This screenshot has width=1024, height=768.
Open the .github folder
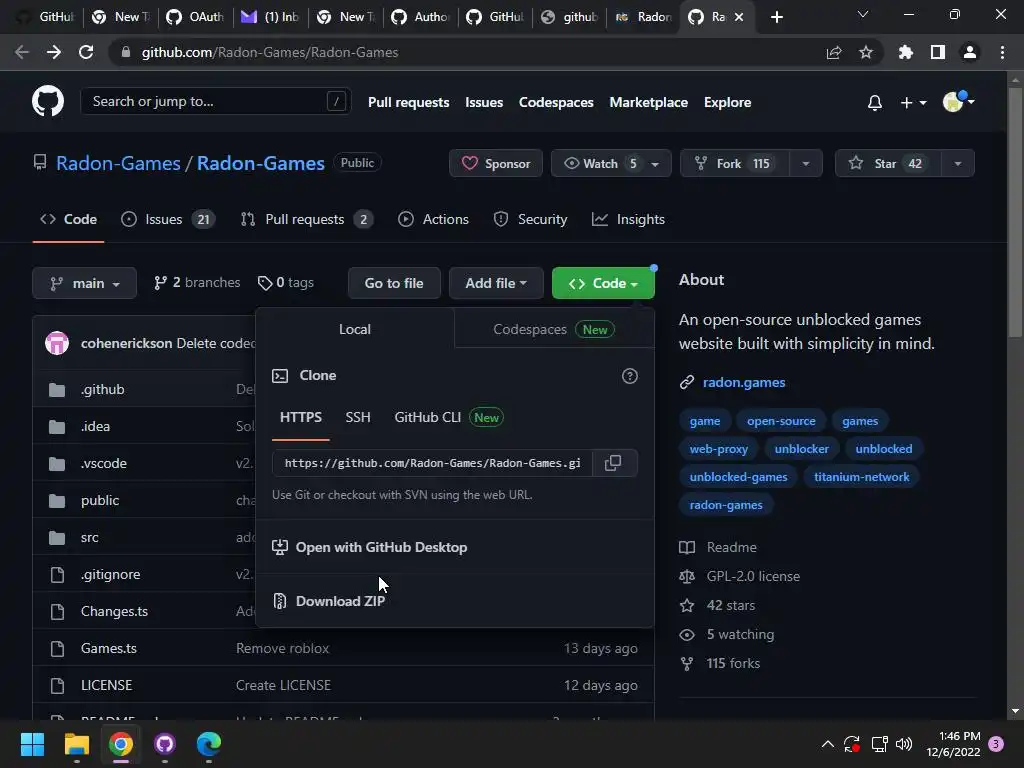coord(103,389)
